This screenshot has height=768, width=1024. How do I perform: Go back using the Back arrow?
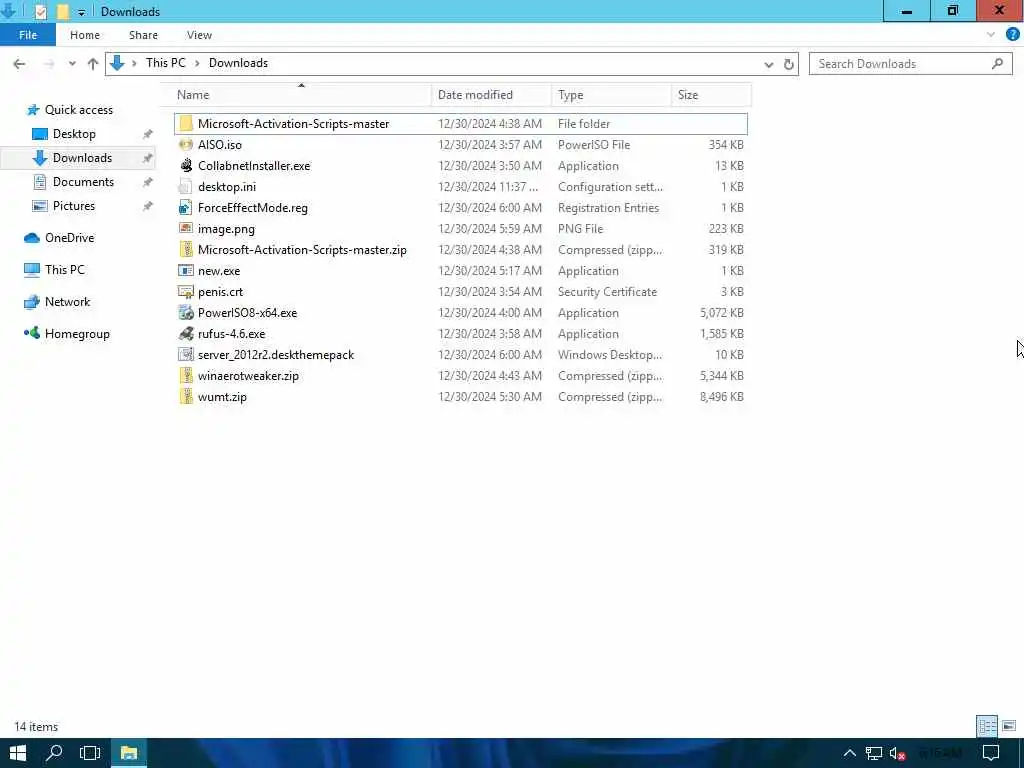click(x=19, y=63)
